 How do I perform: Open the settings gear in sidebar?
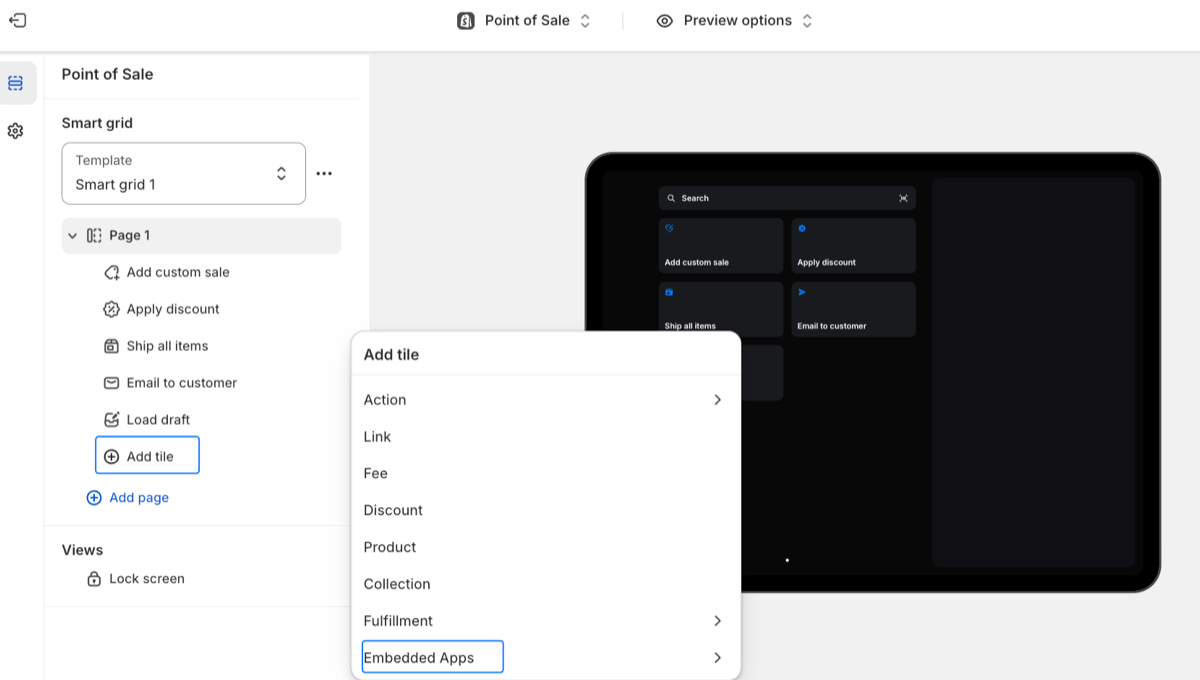[15, 131]
